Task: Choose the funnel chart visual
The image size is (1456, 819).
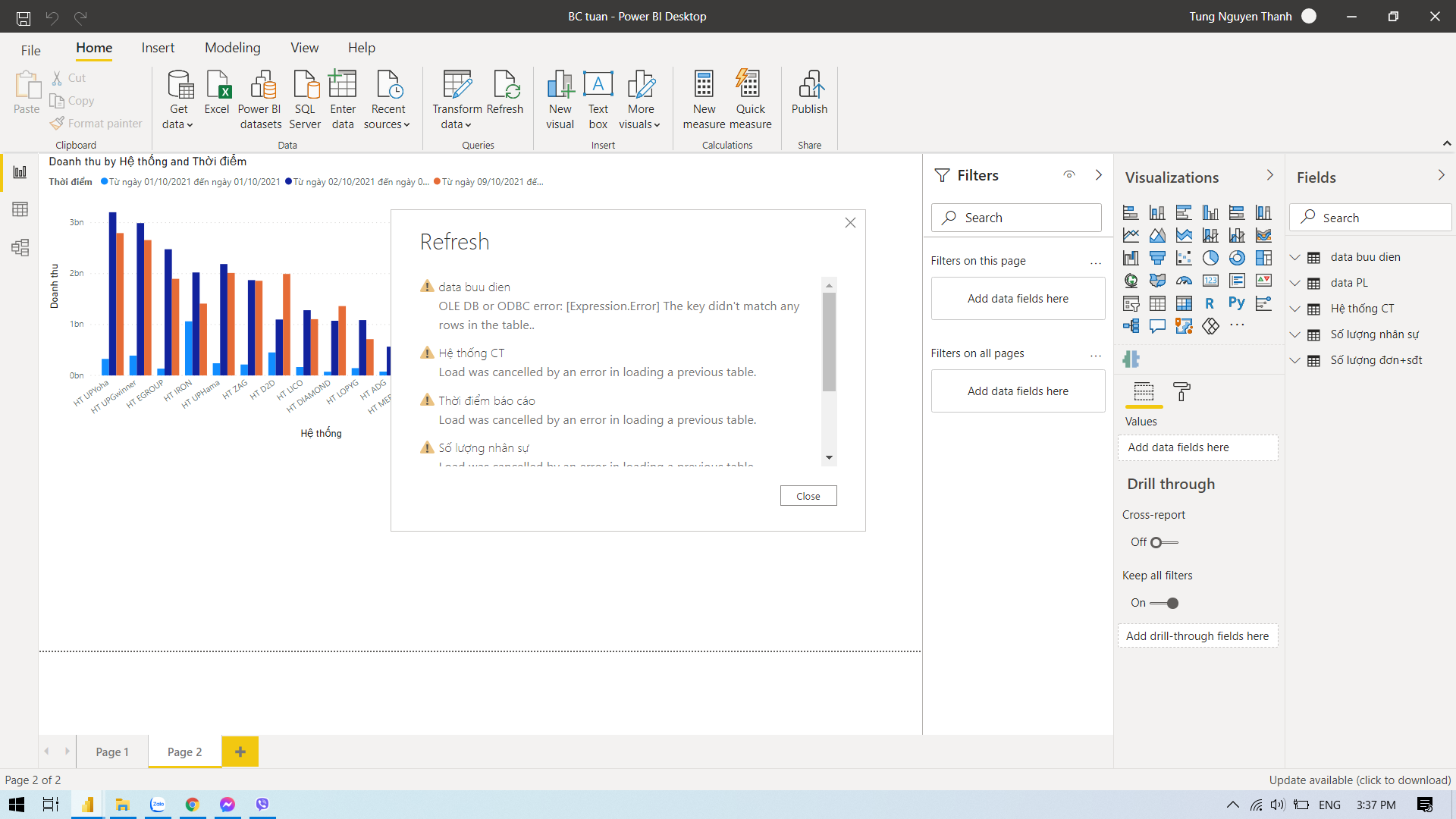Action: click(x=1157, y=258)
